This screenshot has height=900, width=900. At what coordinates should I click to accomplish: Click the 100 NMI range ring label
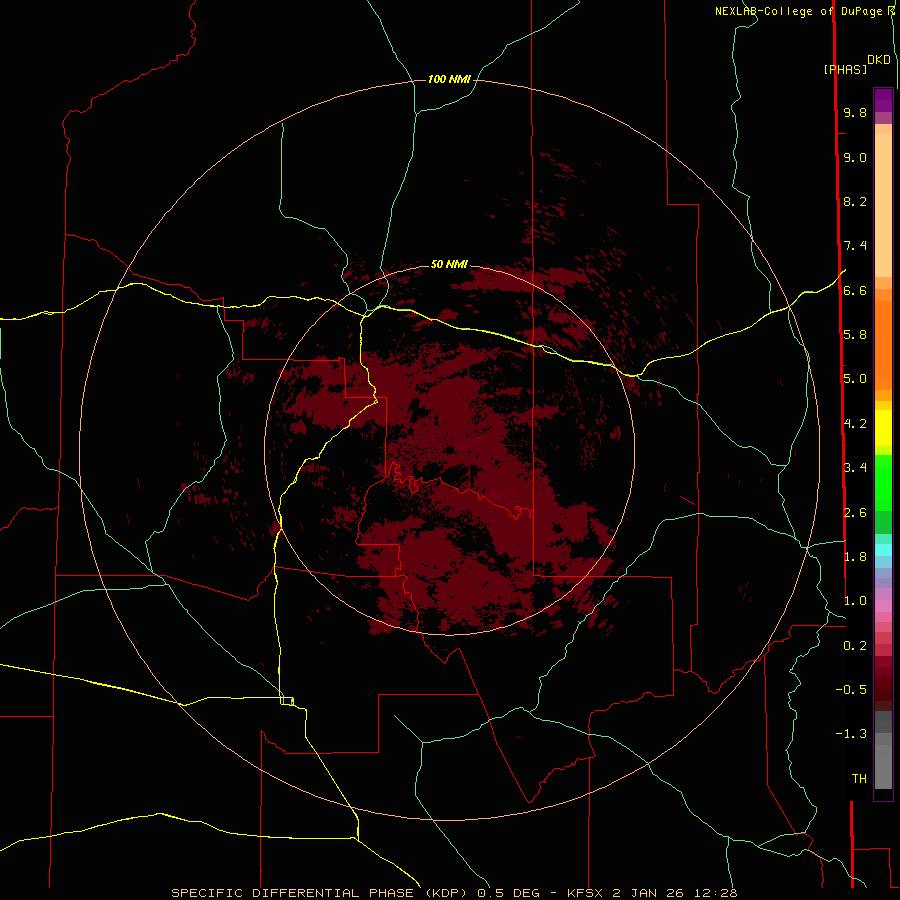click(x=449, y=79)
